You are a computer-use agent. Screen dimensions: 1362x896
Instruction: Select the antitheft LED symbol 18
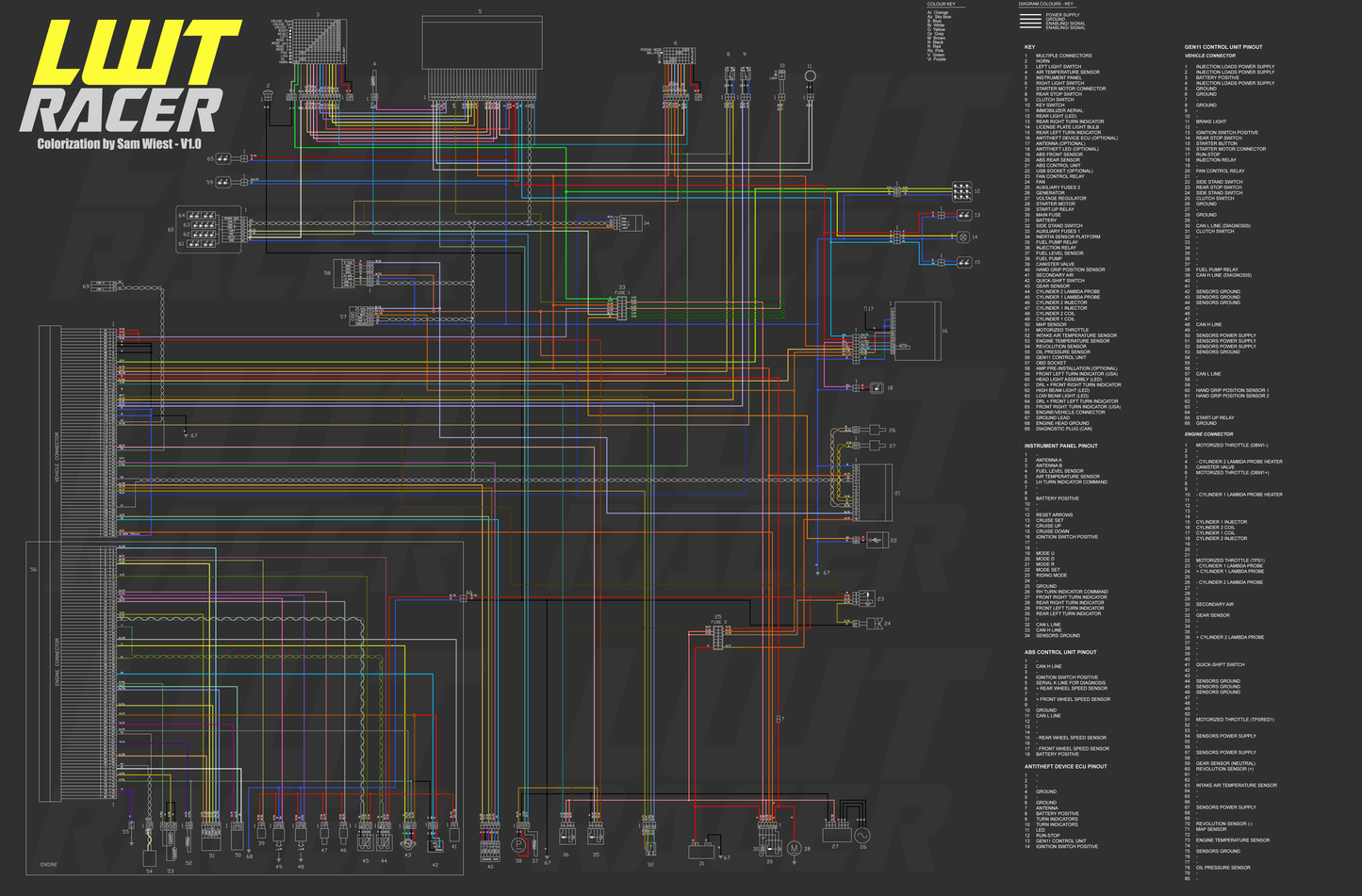(877, 387)
